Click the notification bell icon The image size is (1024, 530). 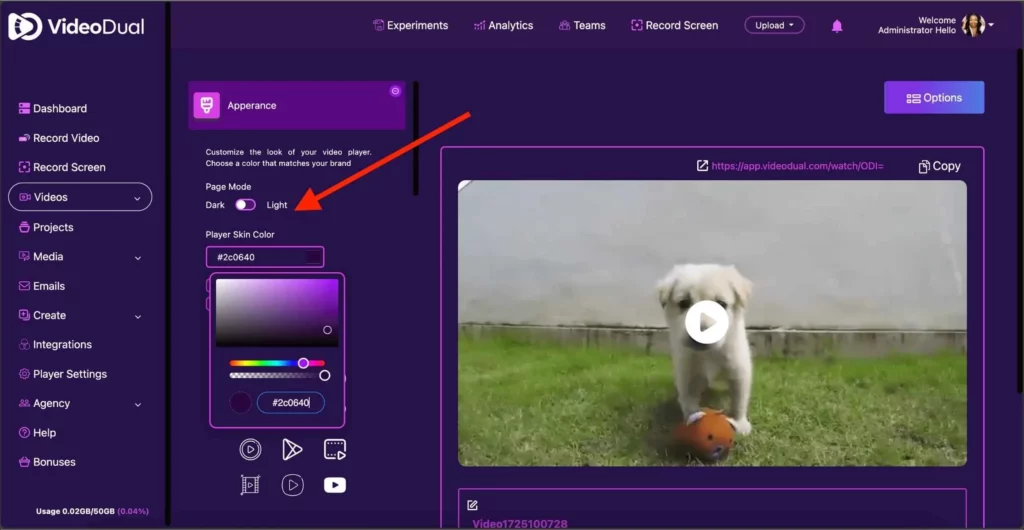837,26
